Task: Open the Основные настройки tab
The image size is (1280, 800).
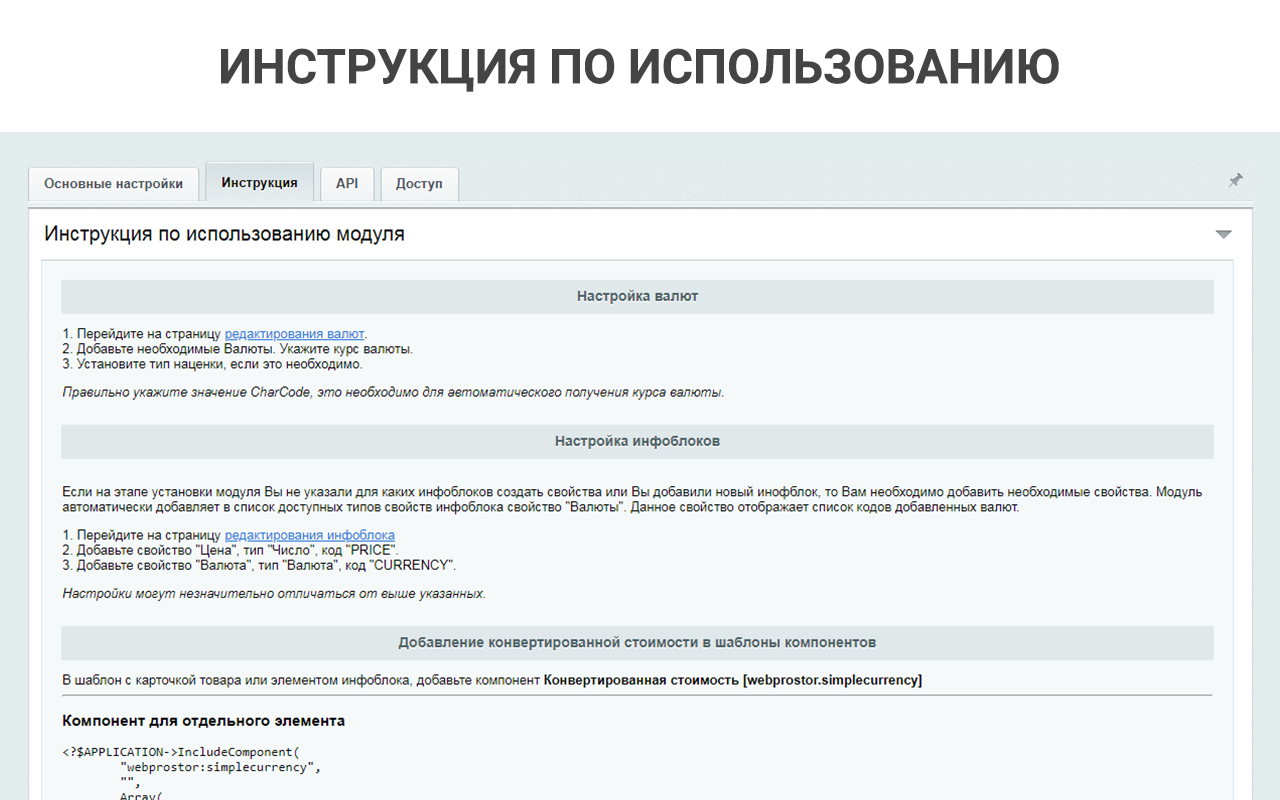Action: coord(113,184)
